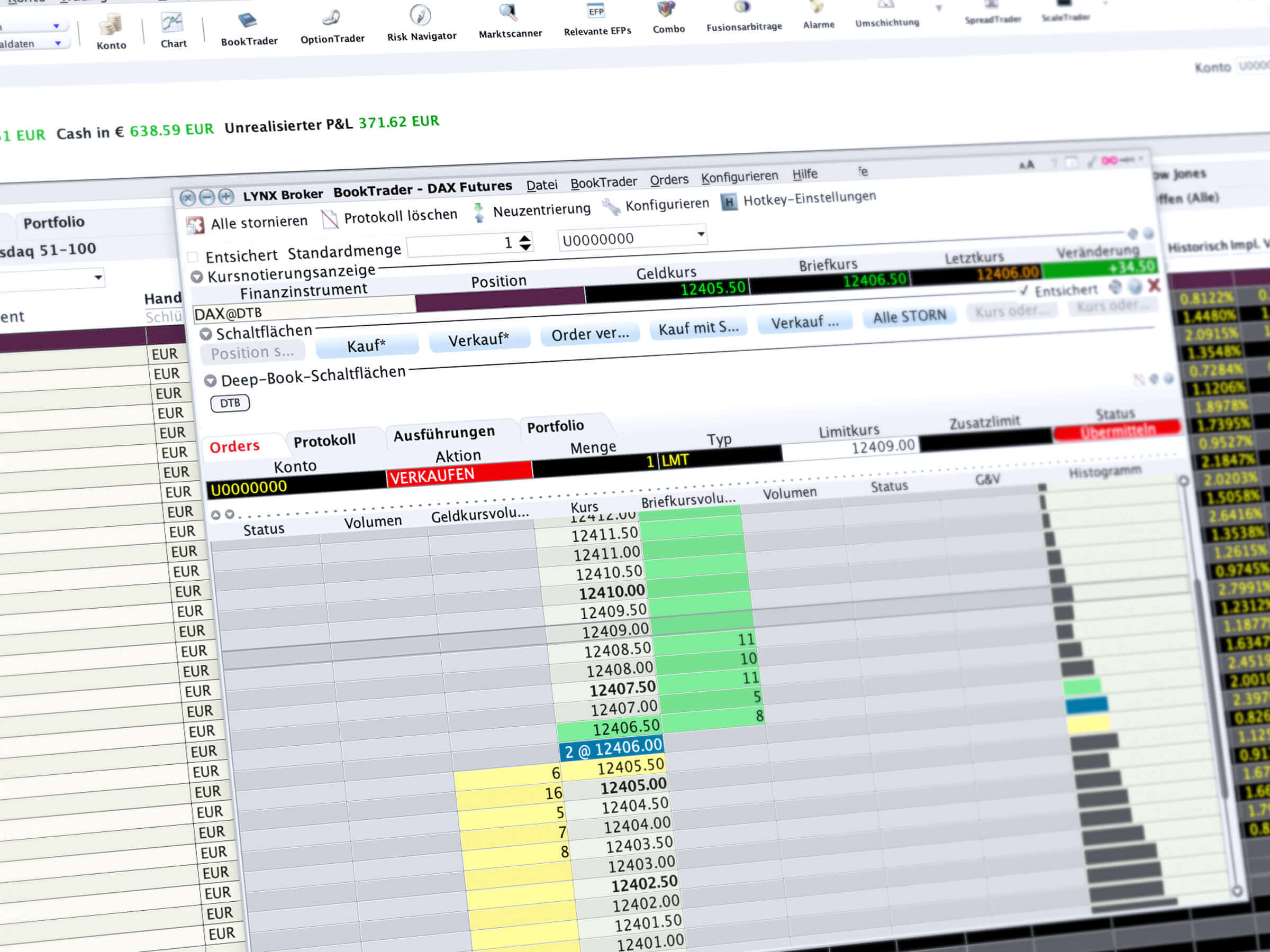Viewport: 1270px width, 952px height.
Task: Toggle the Entsichert checkbox
Action: [193, 257]
